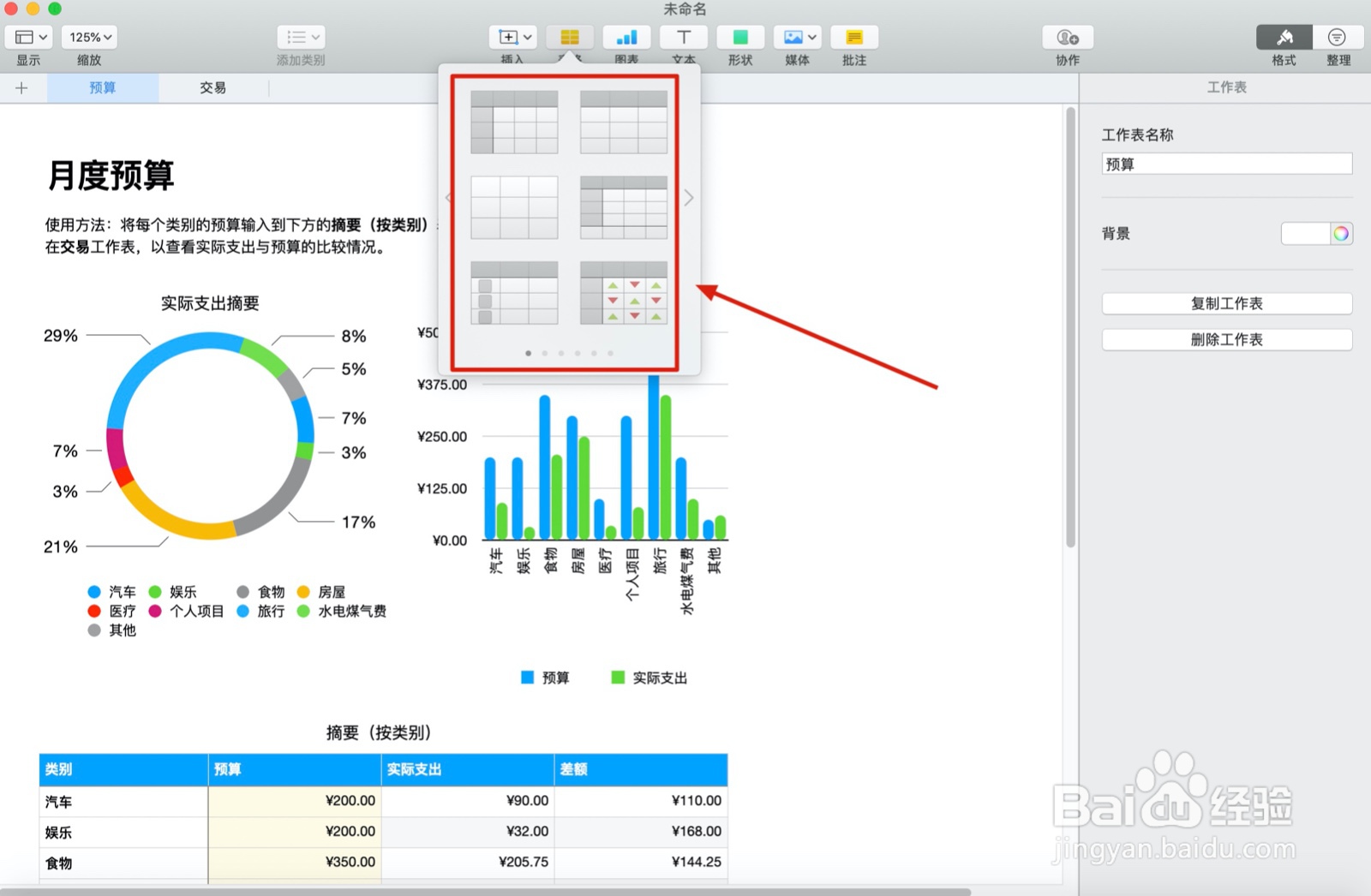Open the 整理 organize panel
Screen dimensions: 1371x896
coord(1337,37)
